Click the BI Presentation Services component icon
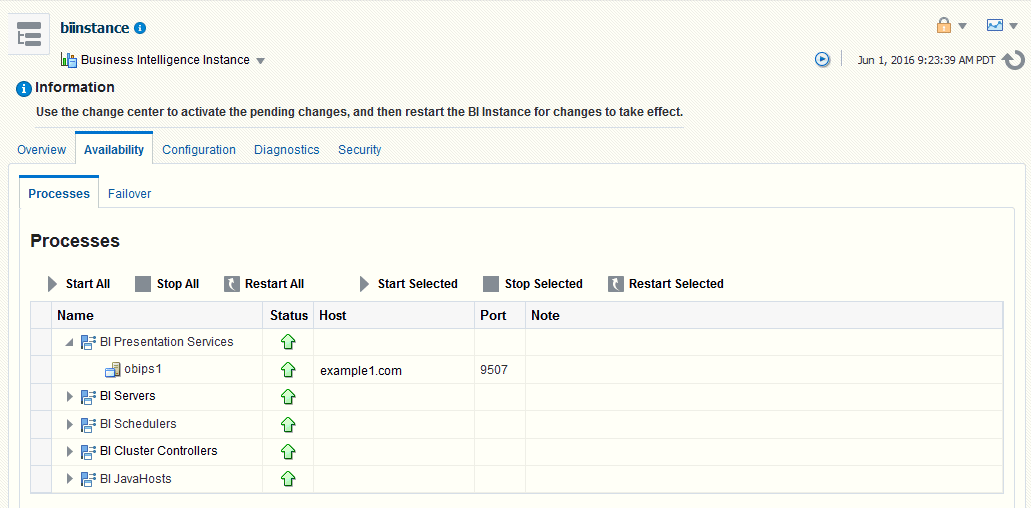The height and width of the screenshot is (508, 1031). (x=88, y=342)
